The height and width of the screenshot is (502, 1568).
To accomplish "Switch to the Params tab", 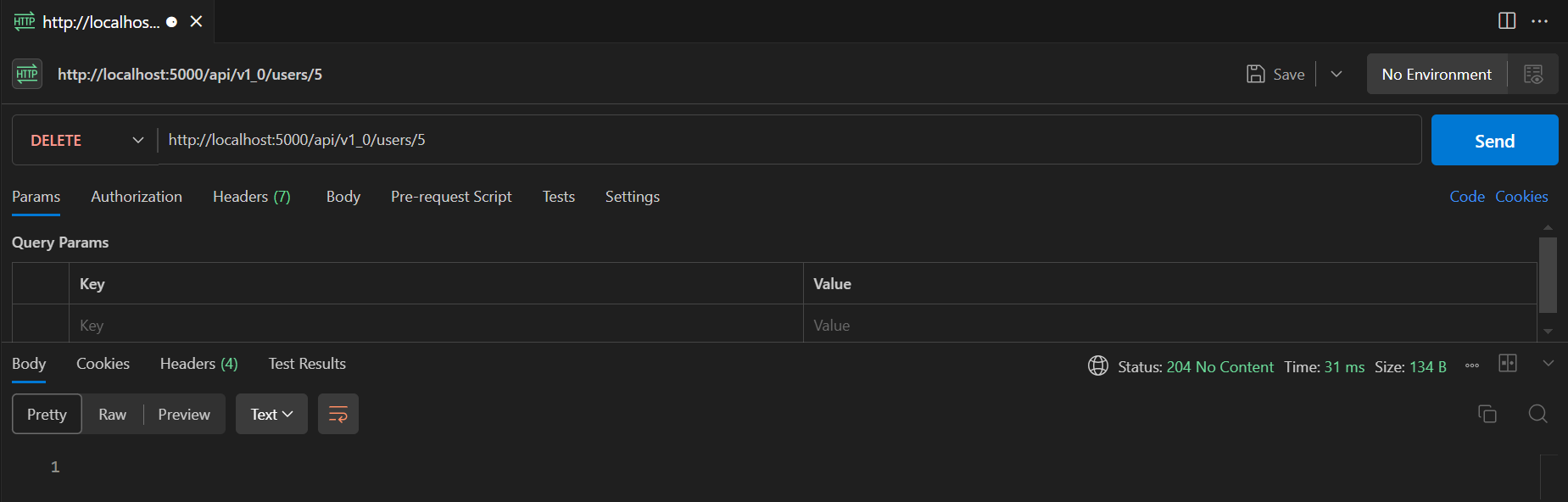I will 36,197.
